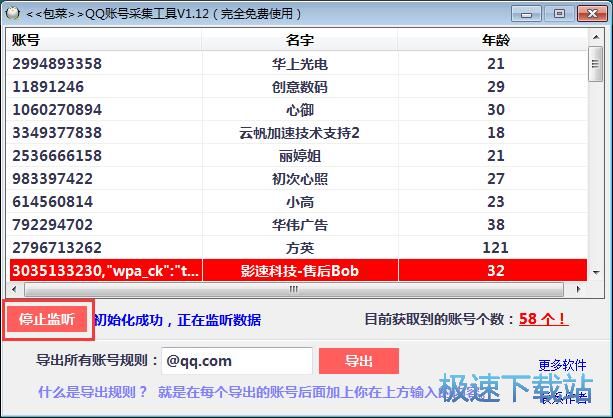Select account 11891246
The width and height of the screenshot is (613, 418).
(48, 87)
